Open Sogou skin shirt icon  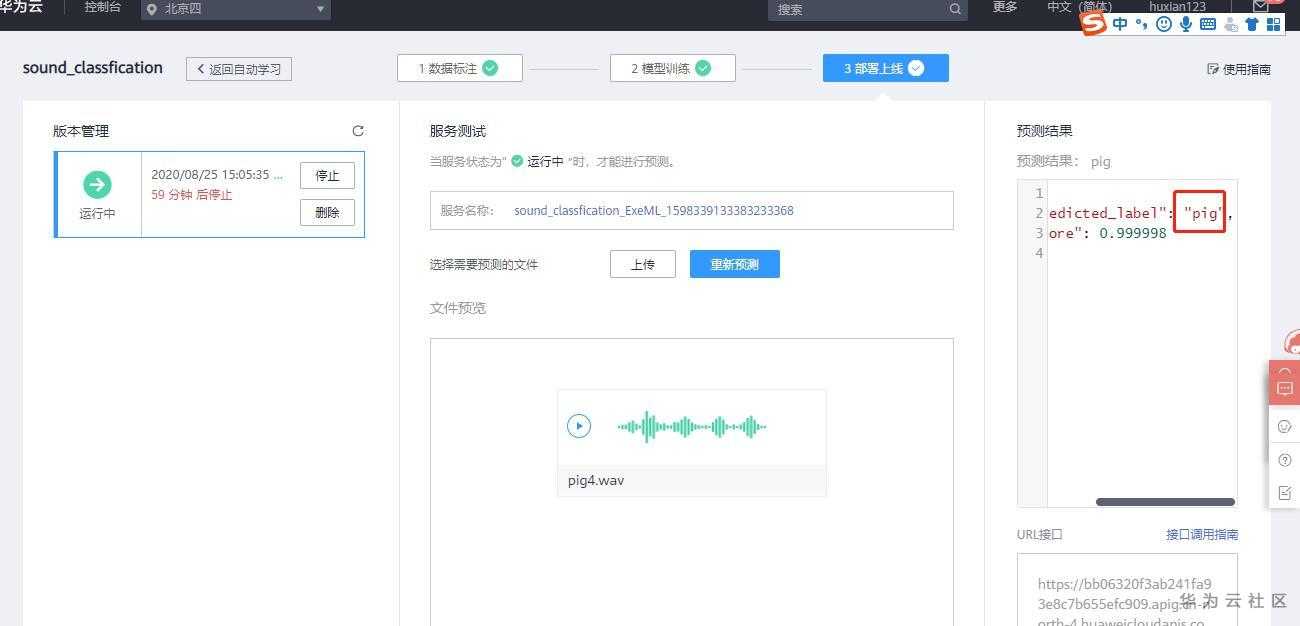(1251, 24)
